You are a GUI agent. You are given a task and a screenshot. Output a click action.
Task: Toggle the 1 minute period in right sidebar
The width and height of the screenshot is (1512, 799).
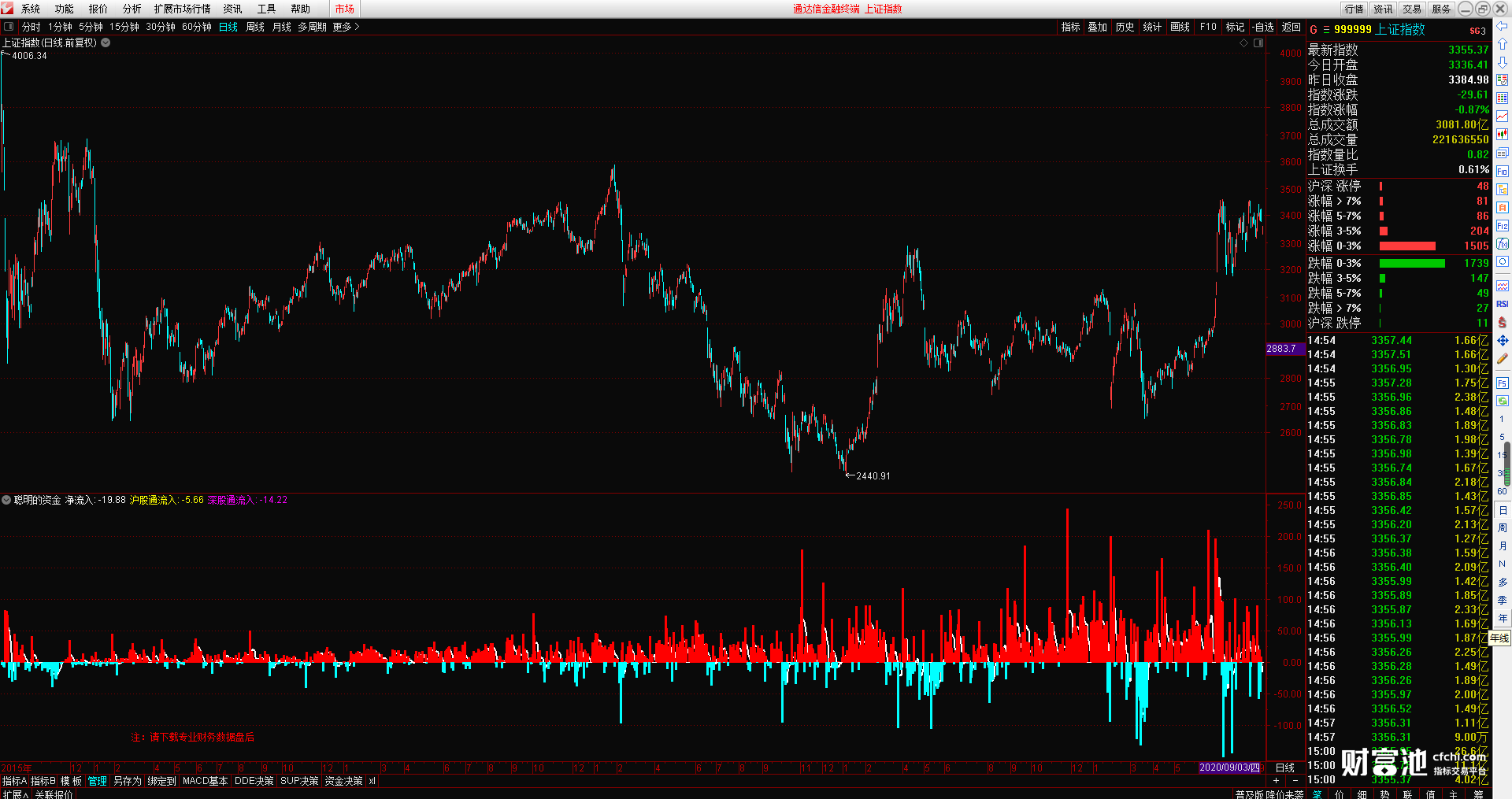pos(1502,419)
